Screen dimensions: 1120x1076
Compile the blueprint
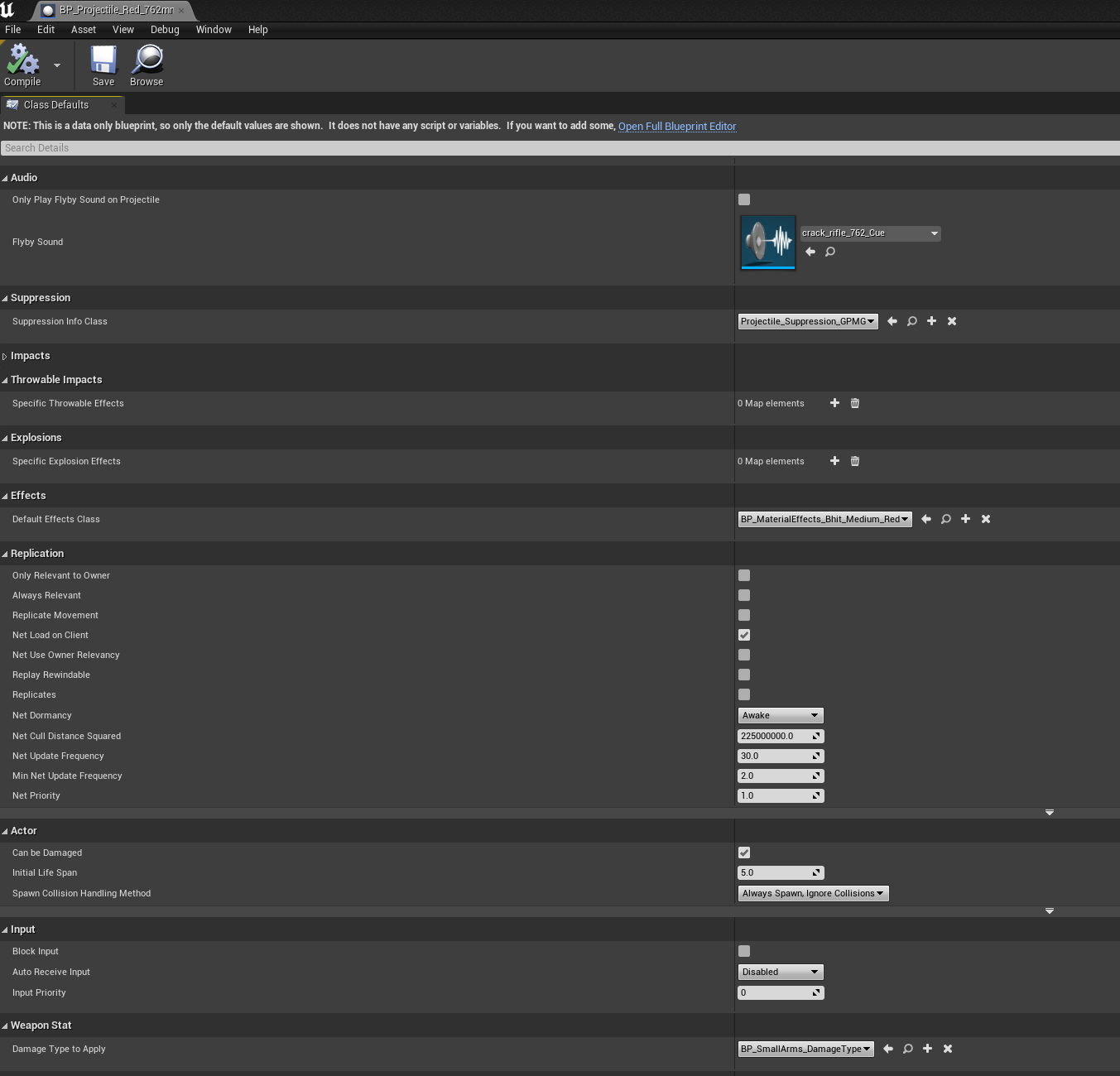pos(22,65)
